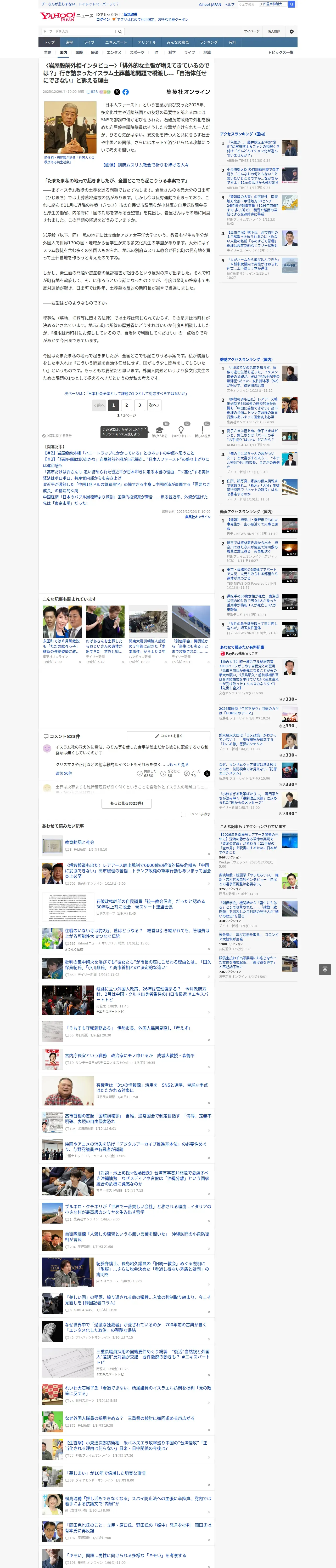Open settings gear icon in header
Screen dimensions: 336x1568
click(x=292, y=31)
